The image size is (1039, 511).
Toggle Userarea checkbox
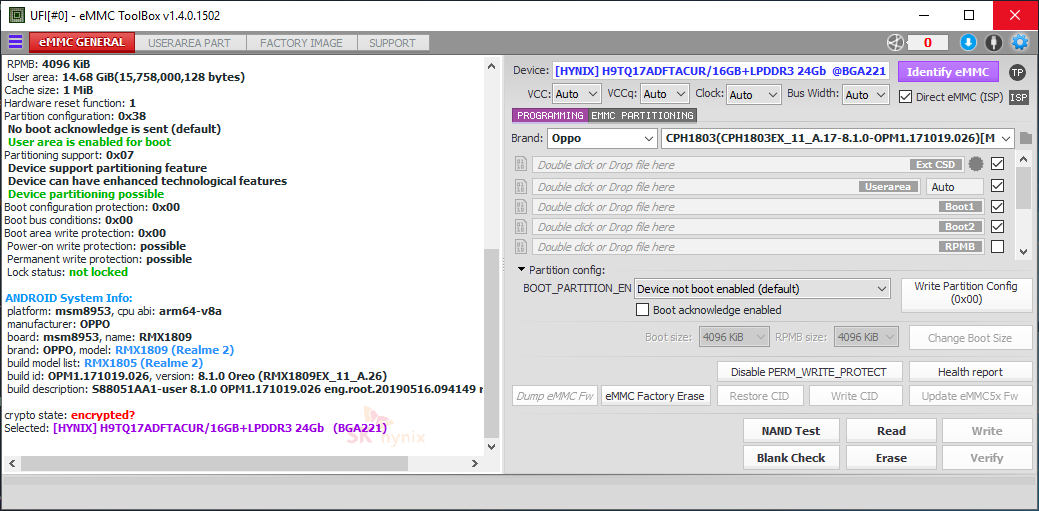pyautogui.click(x=997, y=186)
